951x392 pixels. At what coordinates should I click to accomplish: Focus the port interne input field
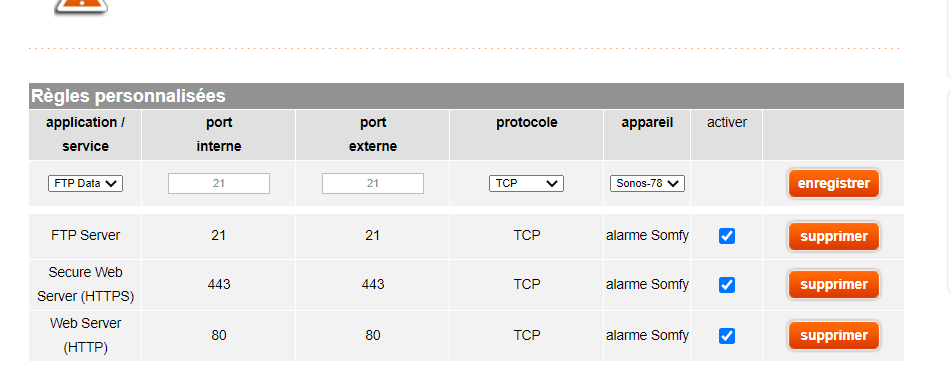click(219, 183)
